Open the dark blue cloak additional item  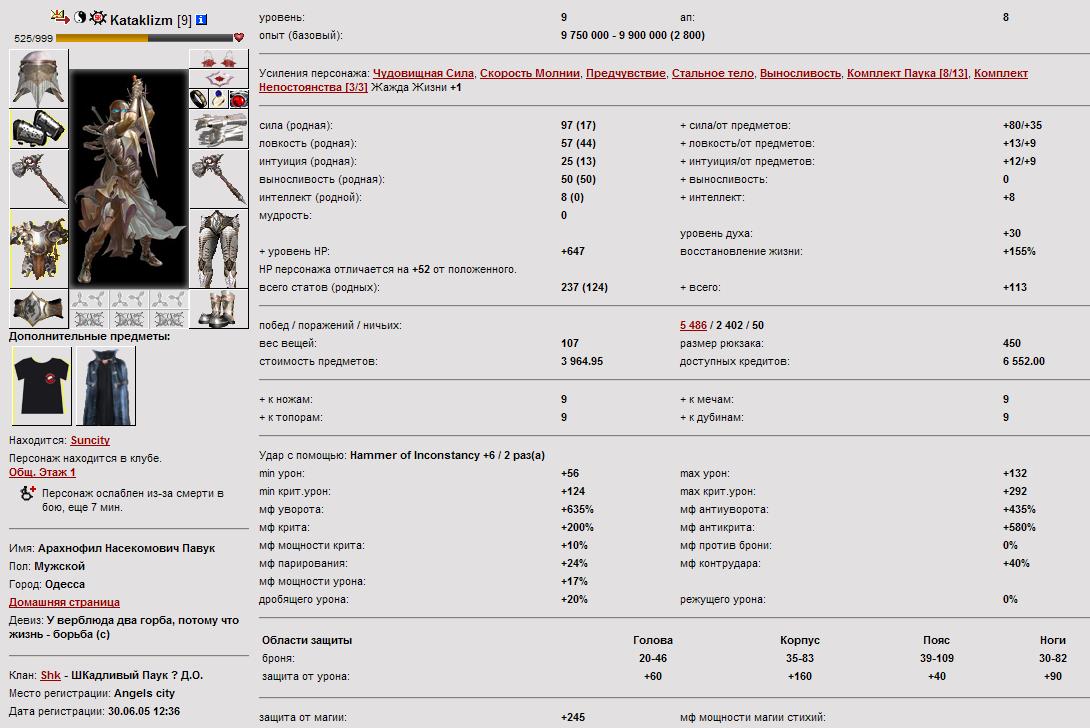tap(106, 386)
